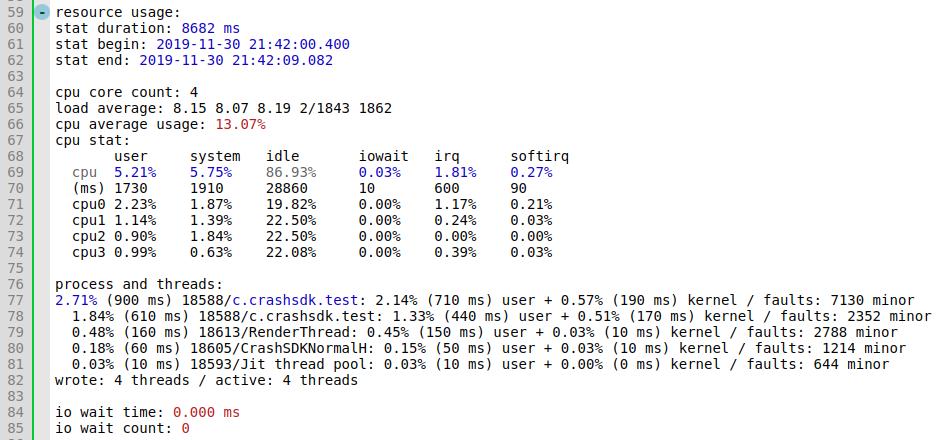Click the io wait time value 0.000
Screen dimensions: 942x440
click(x=194, y=412)
